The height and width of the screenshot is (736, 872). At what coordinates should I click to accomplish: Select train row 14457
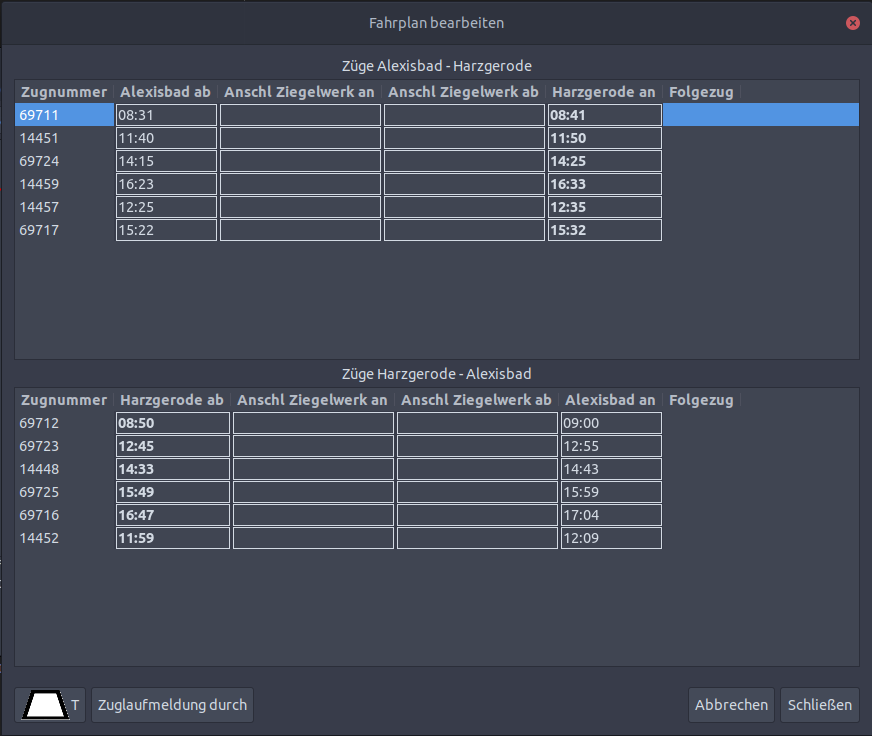437,207
